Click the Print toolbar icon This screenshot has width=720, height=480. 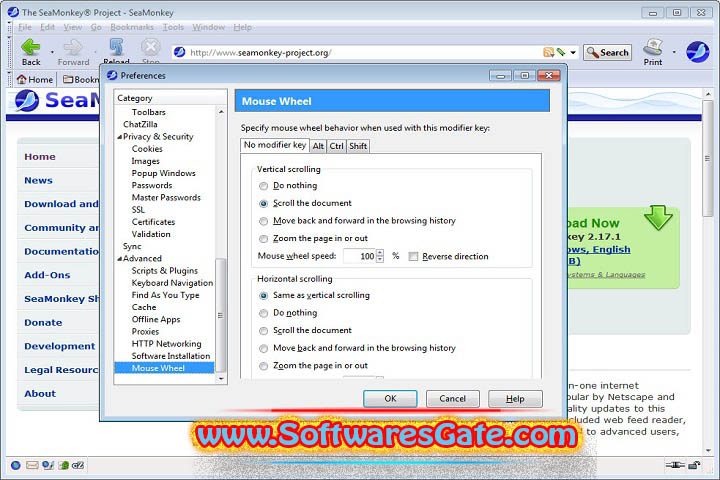tap(652, 47)
